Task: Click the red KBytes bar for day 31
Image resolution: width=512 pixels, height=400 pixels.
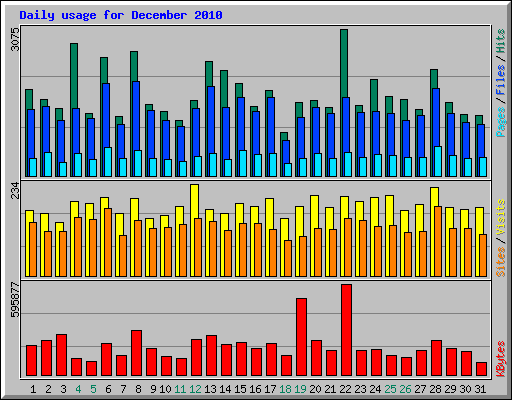Action: (481, 369)
